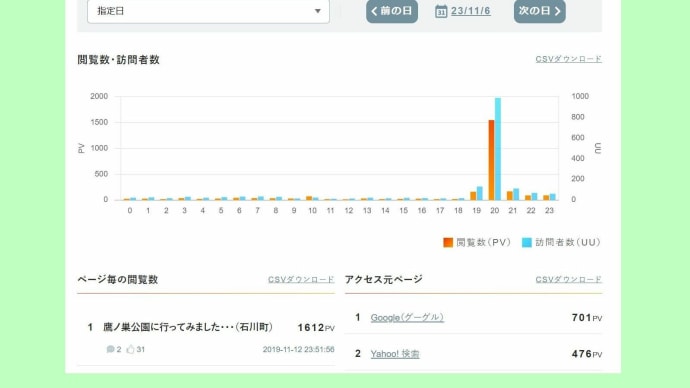Go to next day with 次の日 button
690x388 pixels.
coord(540,11)
